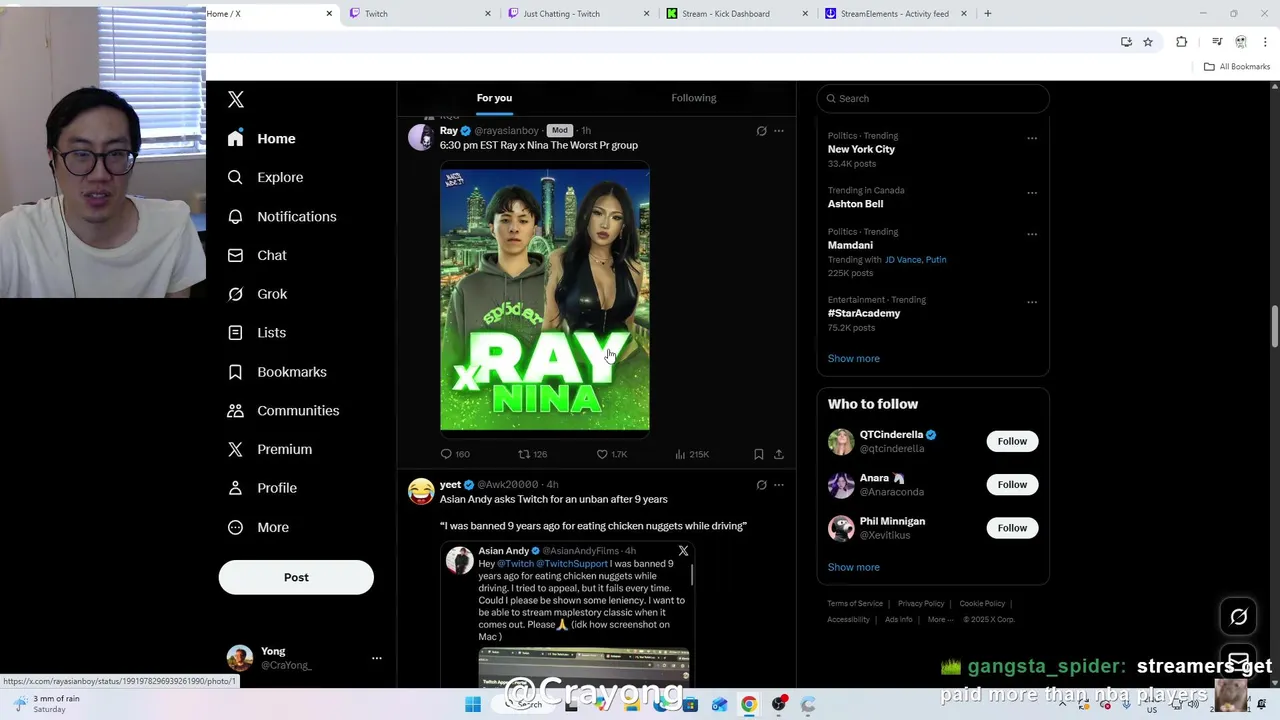Open Explore from the sidebar
1280x720 pixels.
pyautogui.click(x=266, y=177)
